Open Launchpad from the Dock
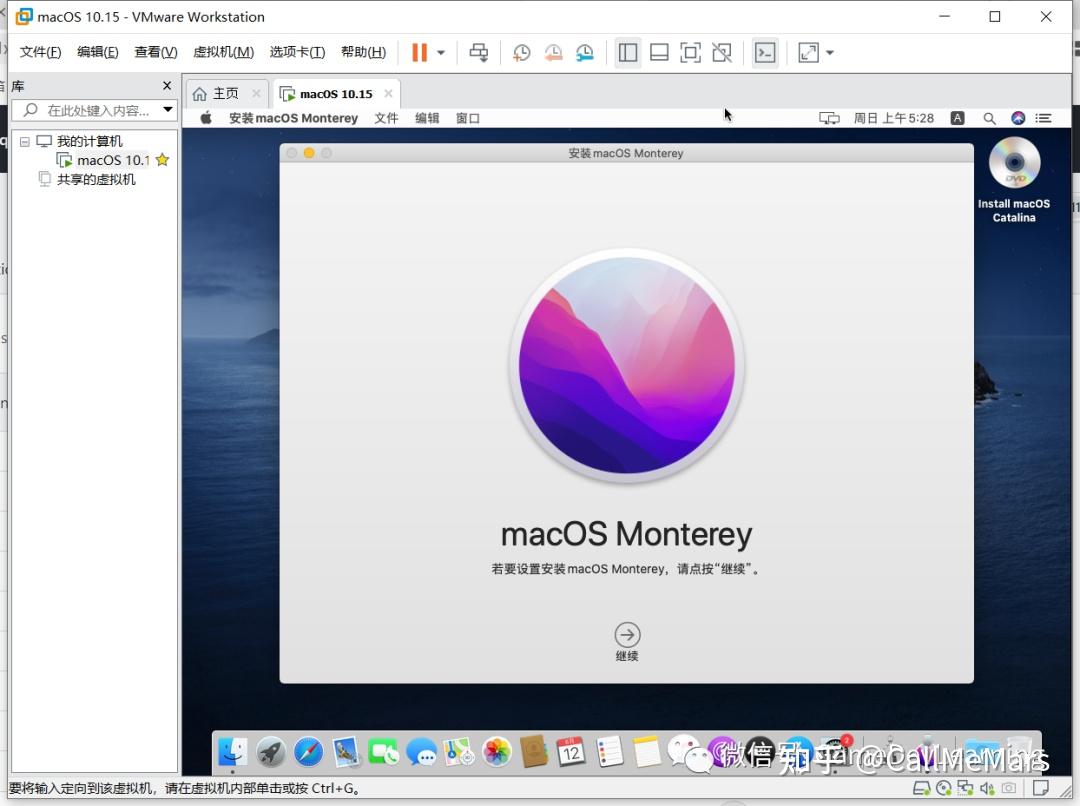This screenshot has width=1080, height=806. [x=271, y=752]
